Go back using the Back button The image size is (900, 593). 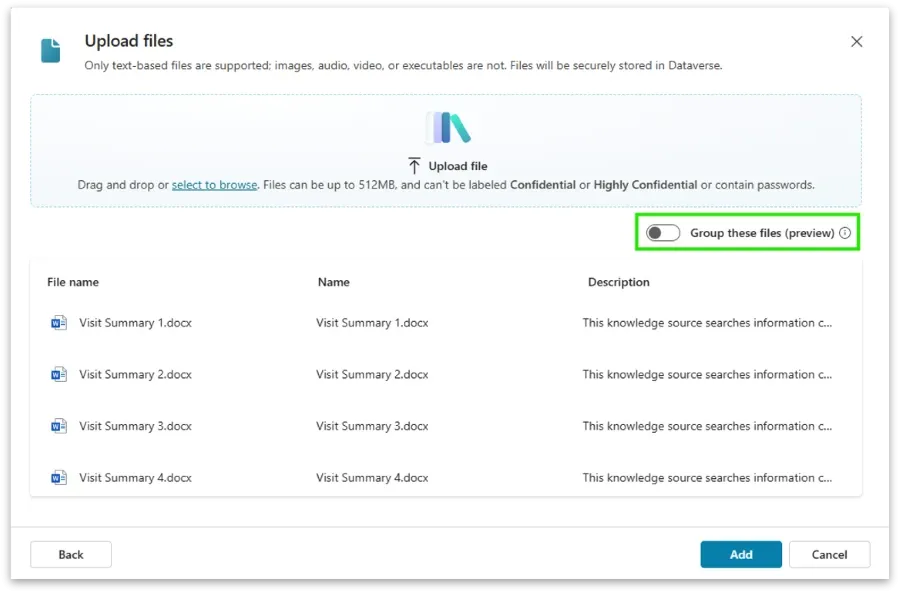(70, 554)
